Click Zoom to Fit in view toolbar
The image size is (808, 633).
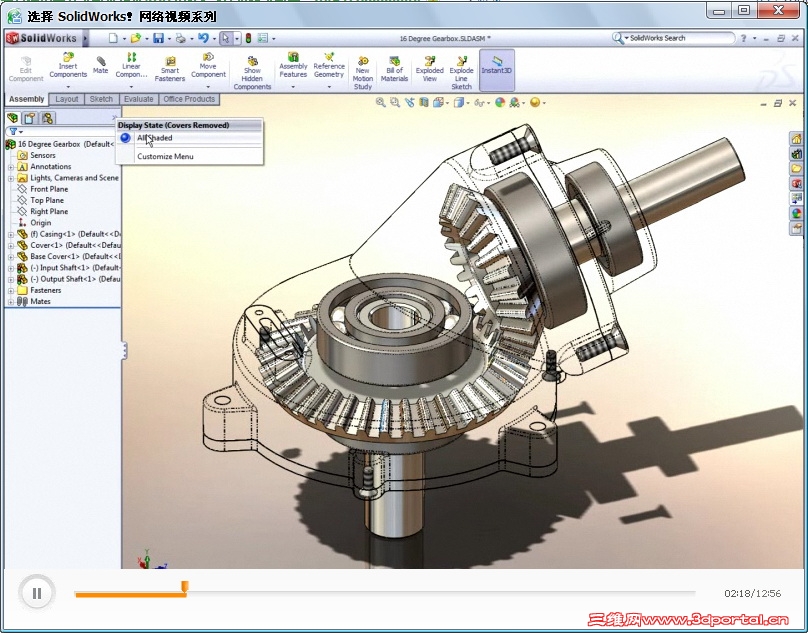point(380,103)
